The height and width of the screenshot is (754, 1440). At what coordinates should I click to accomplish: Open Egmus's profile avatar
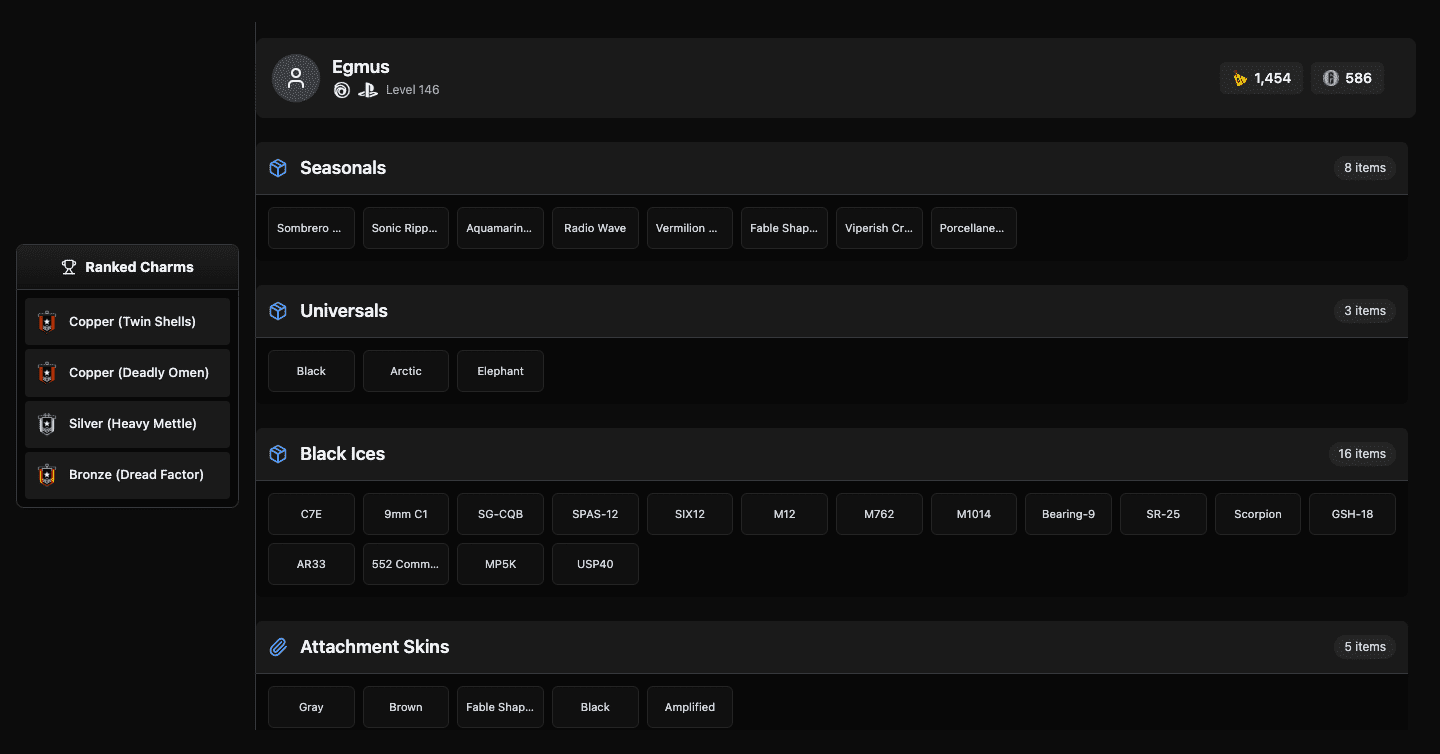[296, 78]
